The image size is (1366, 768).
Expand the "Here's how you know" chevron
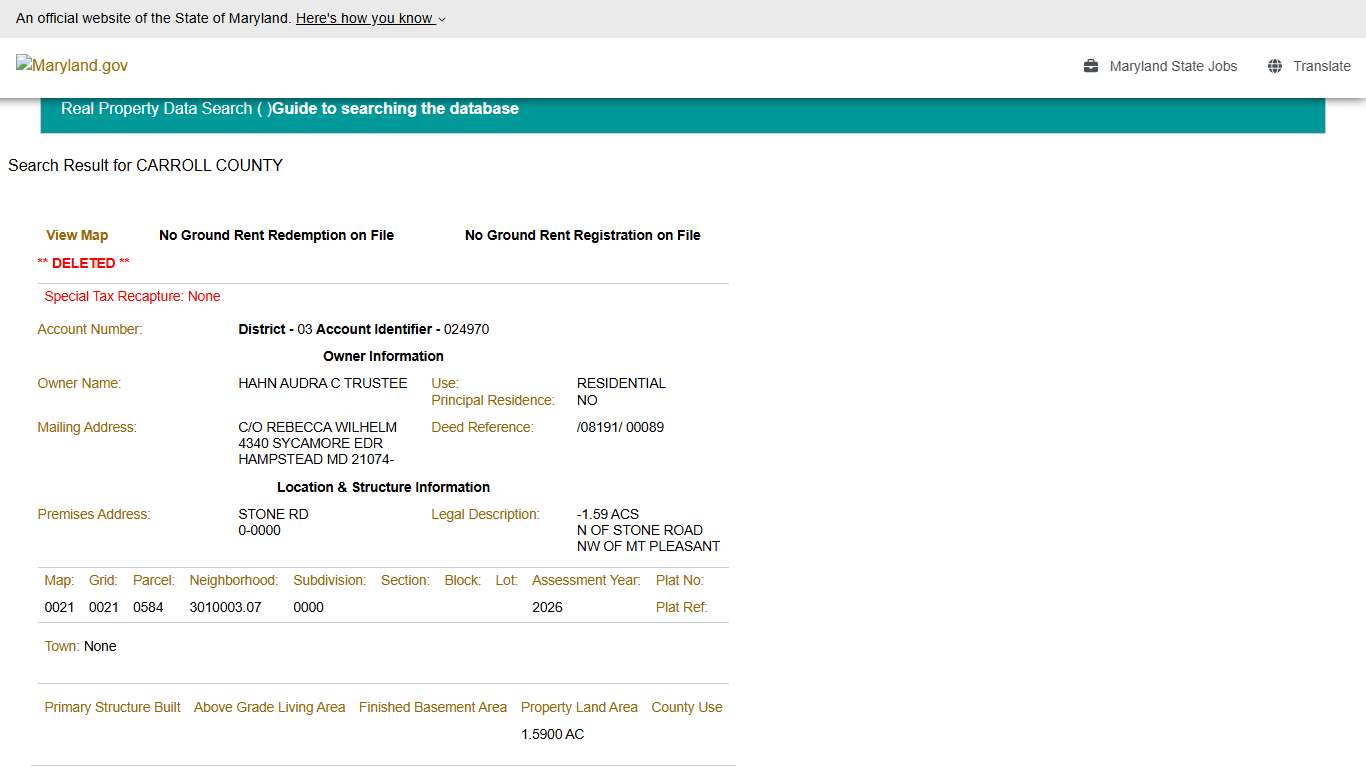442,19
